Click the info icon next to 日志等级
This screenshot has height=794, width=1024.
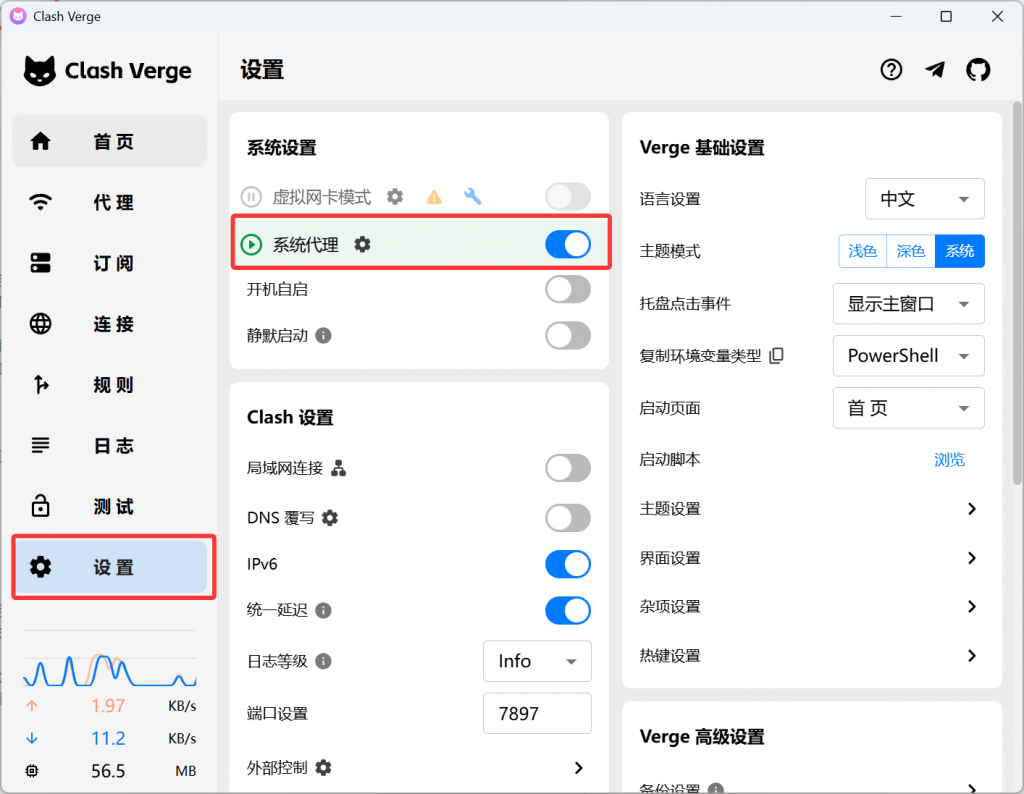point(323,661)
